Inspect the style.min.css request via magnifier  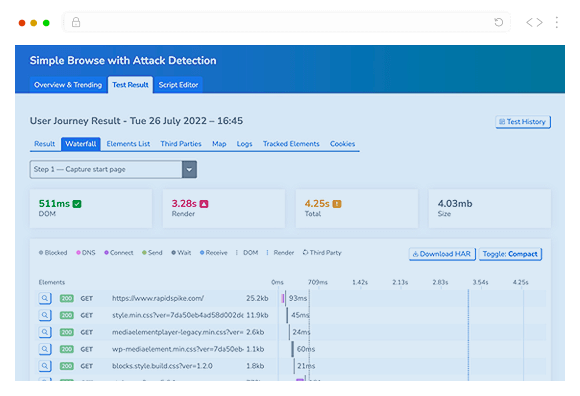[45, 315]
